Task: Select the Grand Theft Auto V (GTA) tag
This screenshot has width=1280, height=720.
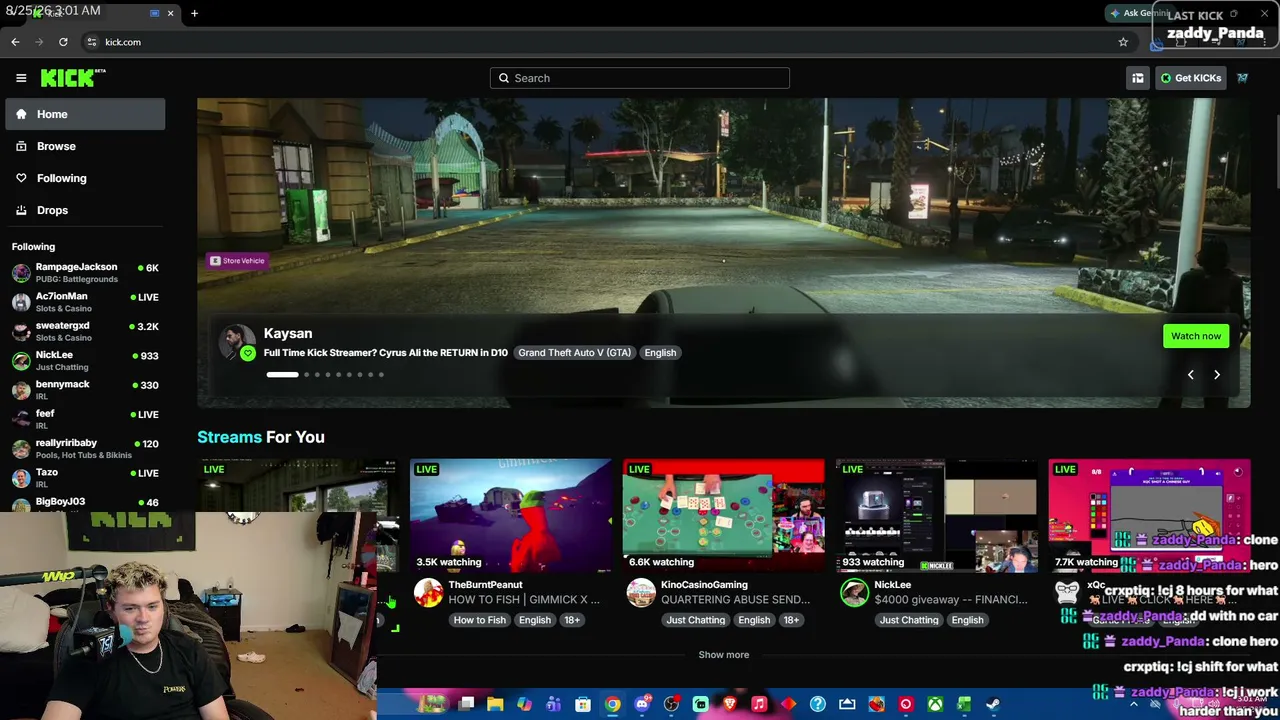Action: (575, 353)
